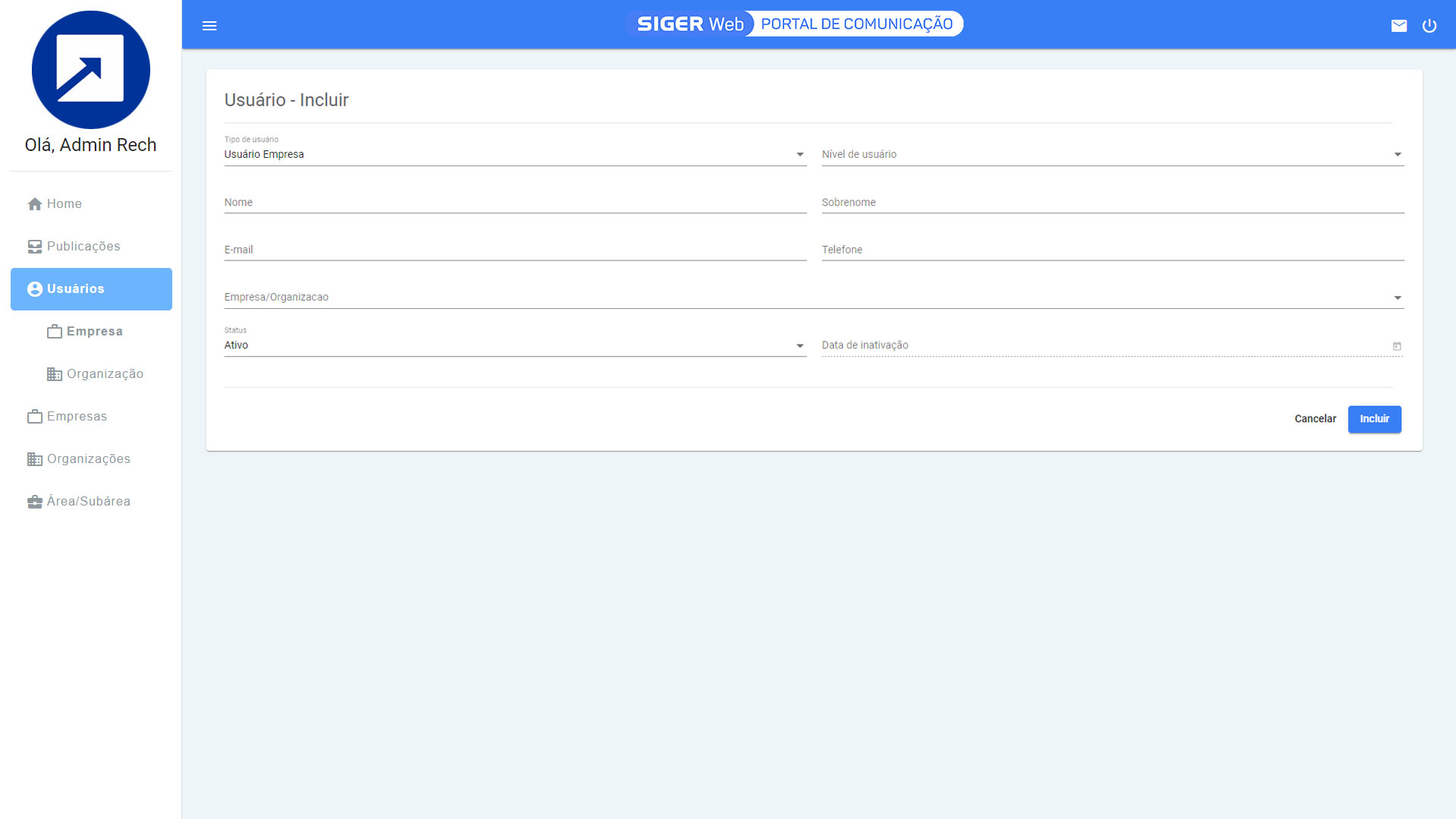Click the Cancelar button
Image resolution: width=1456 pixels, height=819 pixels.
click(x=1316, y=419)
